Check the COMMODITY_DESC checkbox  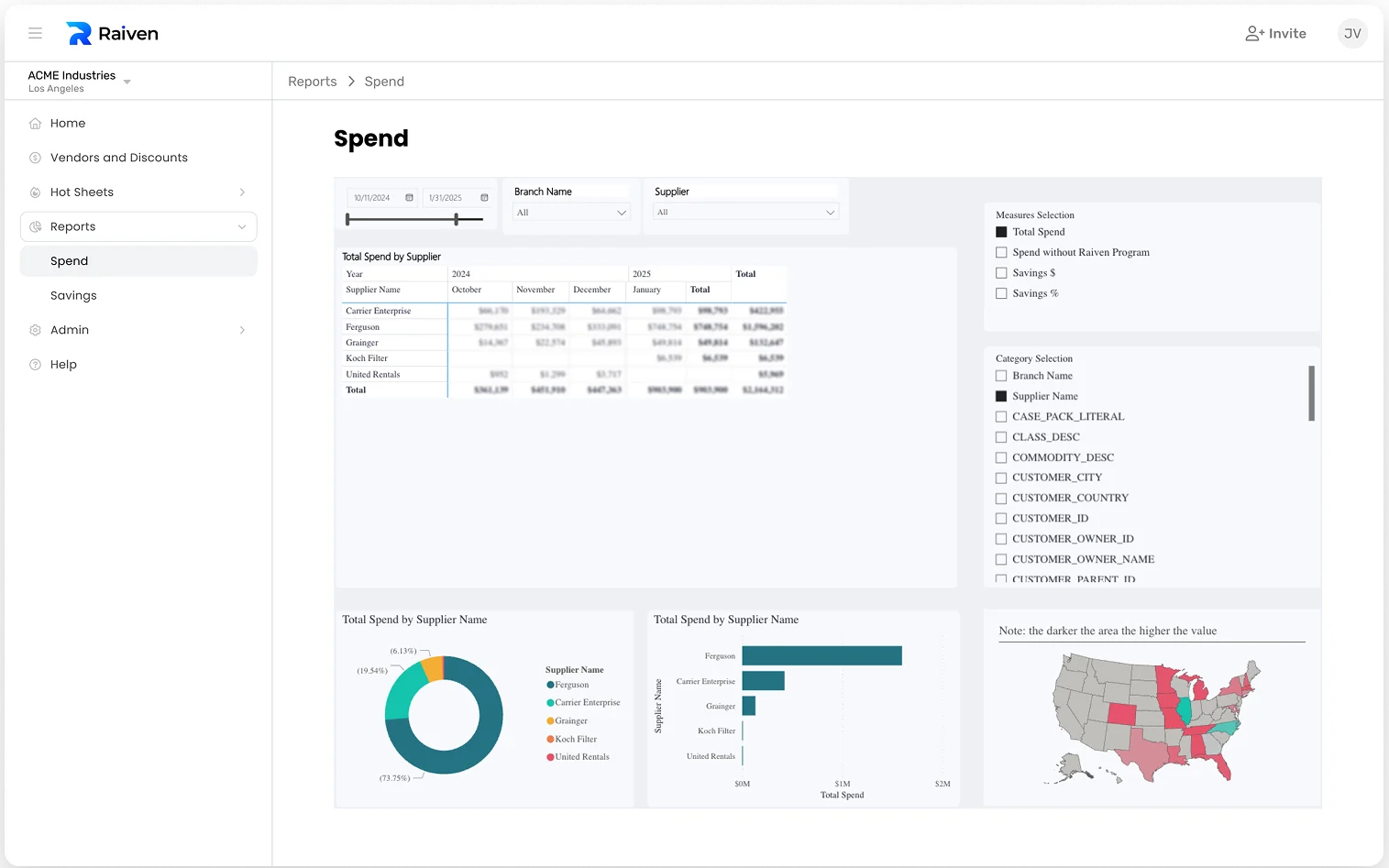(x=1001, y=457)
